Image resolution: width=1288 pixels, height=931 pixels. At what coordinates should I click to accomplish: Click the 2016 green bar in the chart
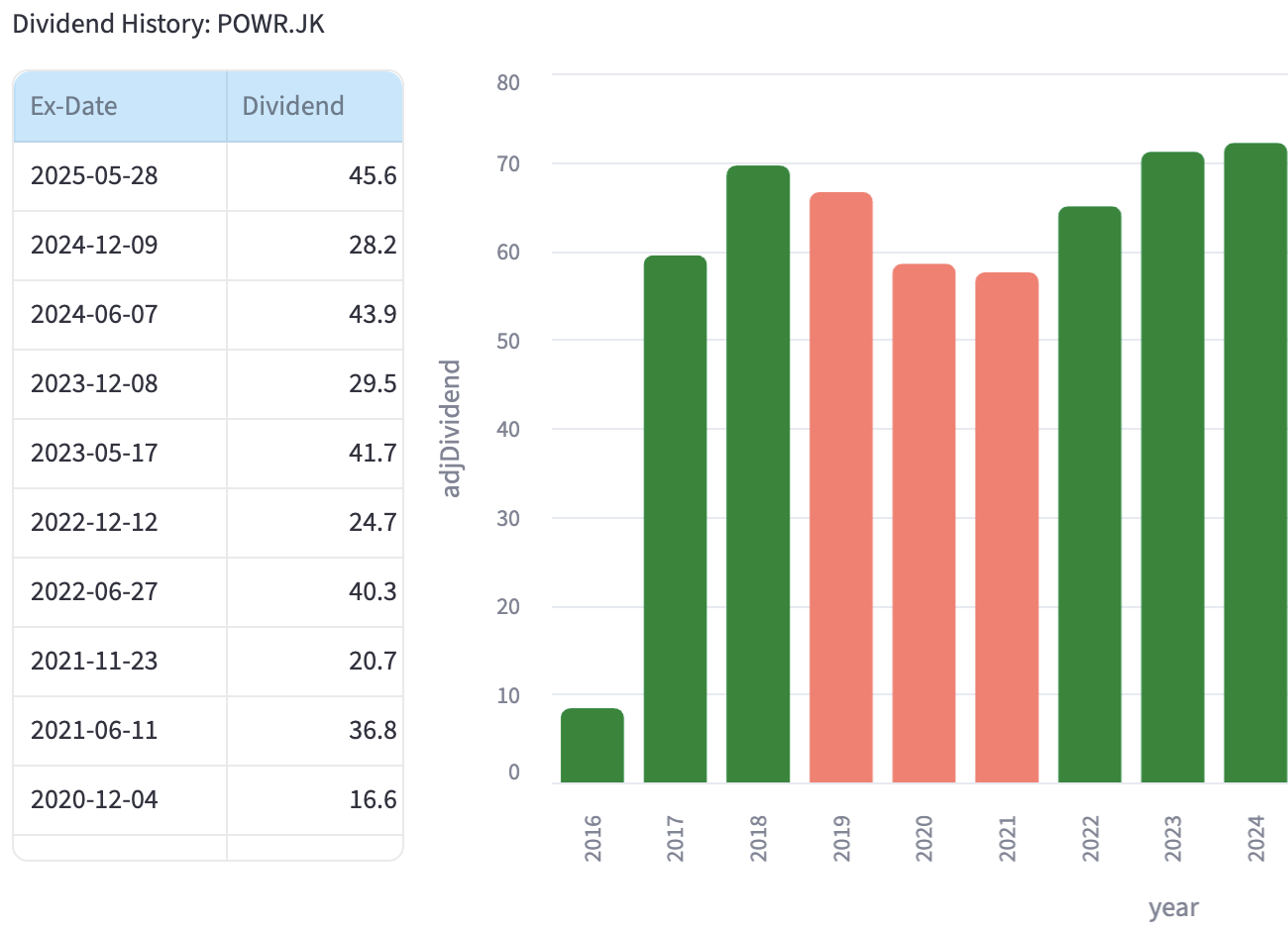592,746
